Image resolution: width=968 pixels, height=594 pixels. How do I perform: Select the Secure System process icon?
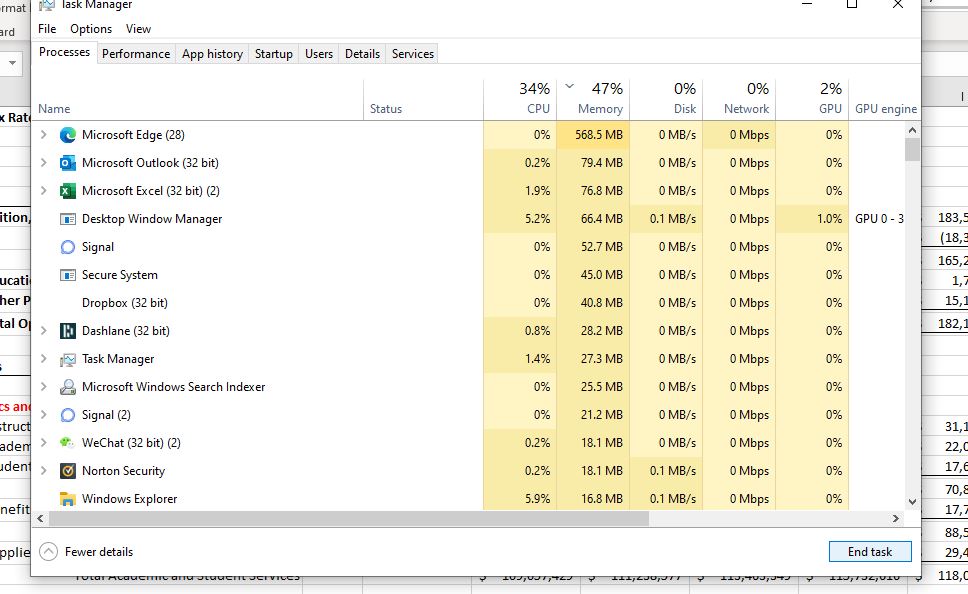click(x=68, y=275)
